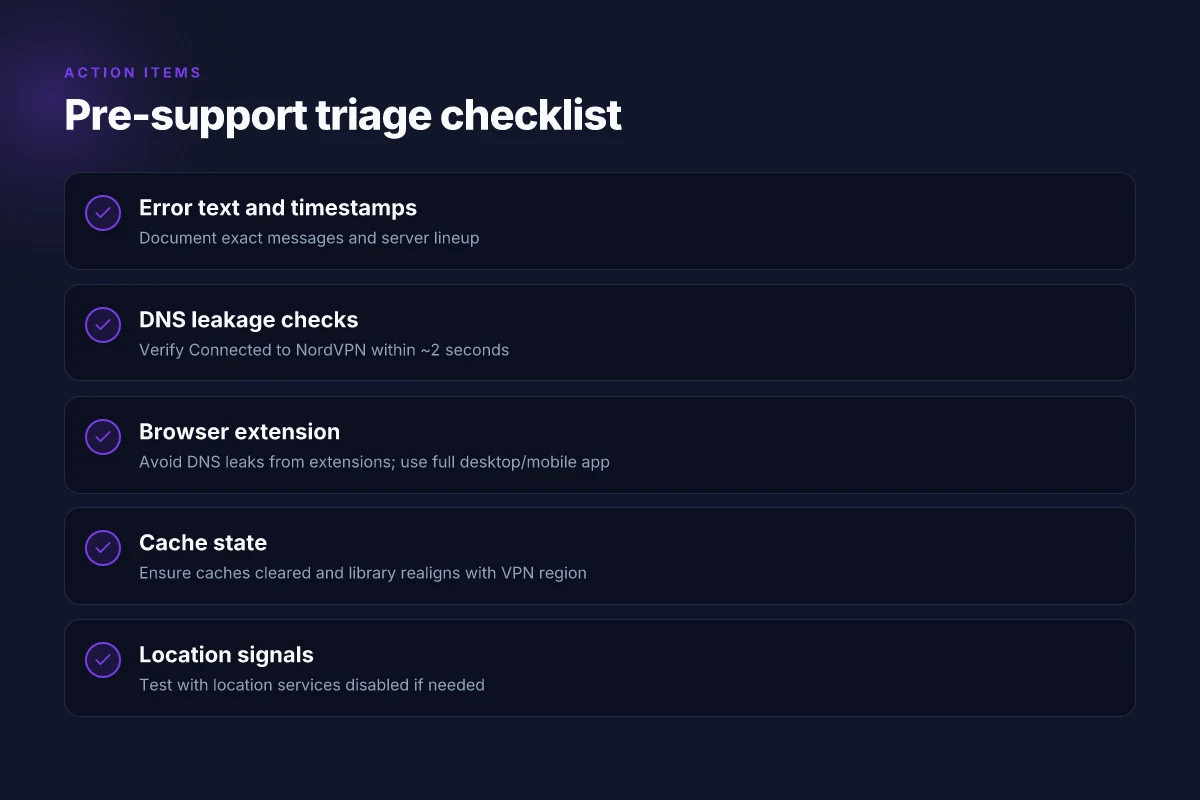Click the checkmark icon beside Browser extension
The image size is (1200, 800).
click(103, 437)
